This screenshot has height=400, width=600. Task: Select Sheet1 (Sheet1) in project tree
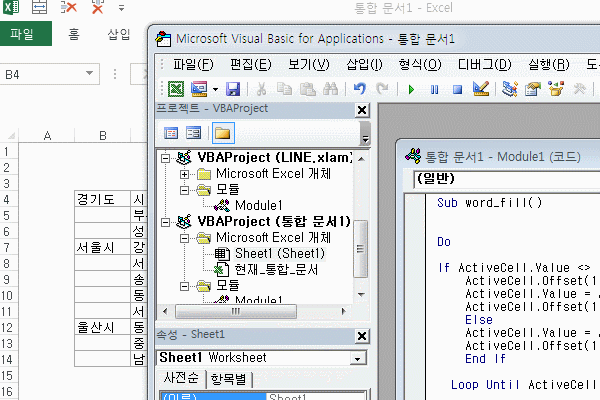coord(280,253)
